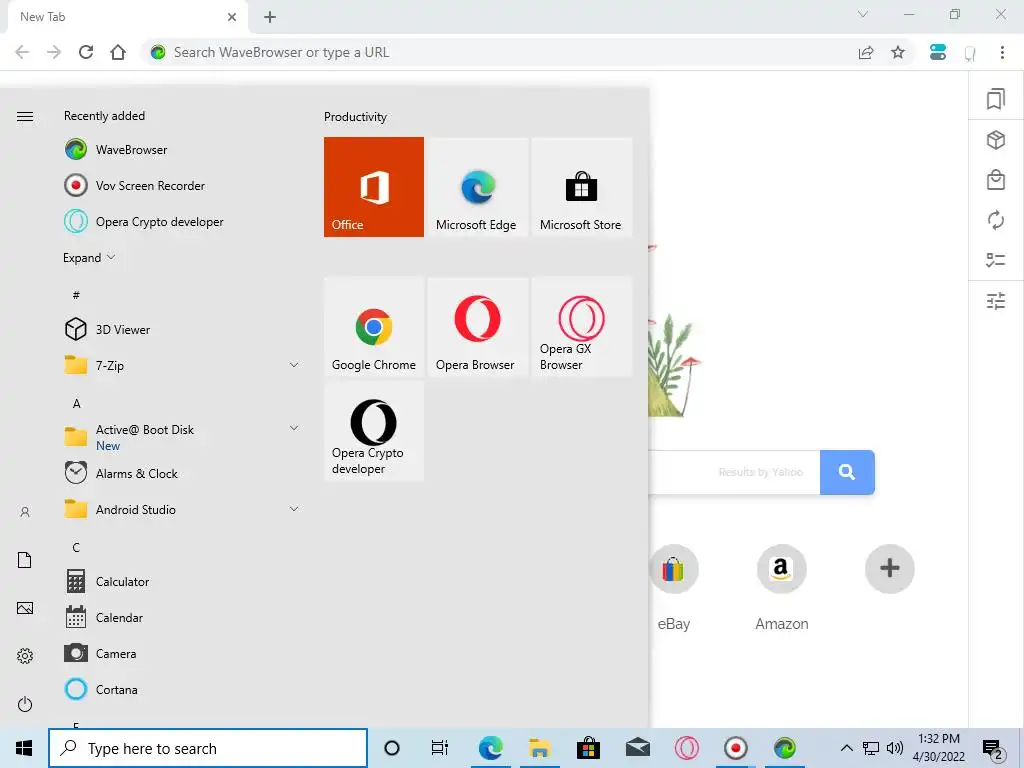This screenshot has height=768, width=1024.
Task: Open Mail from taskbar
Action: [637, 748]
